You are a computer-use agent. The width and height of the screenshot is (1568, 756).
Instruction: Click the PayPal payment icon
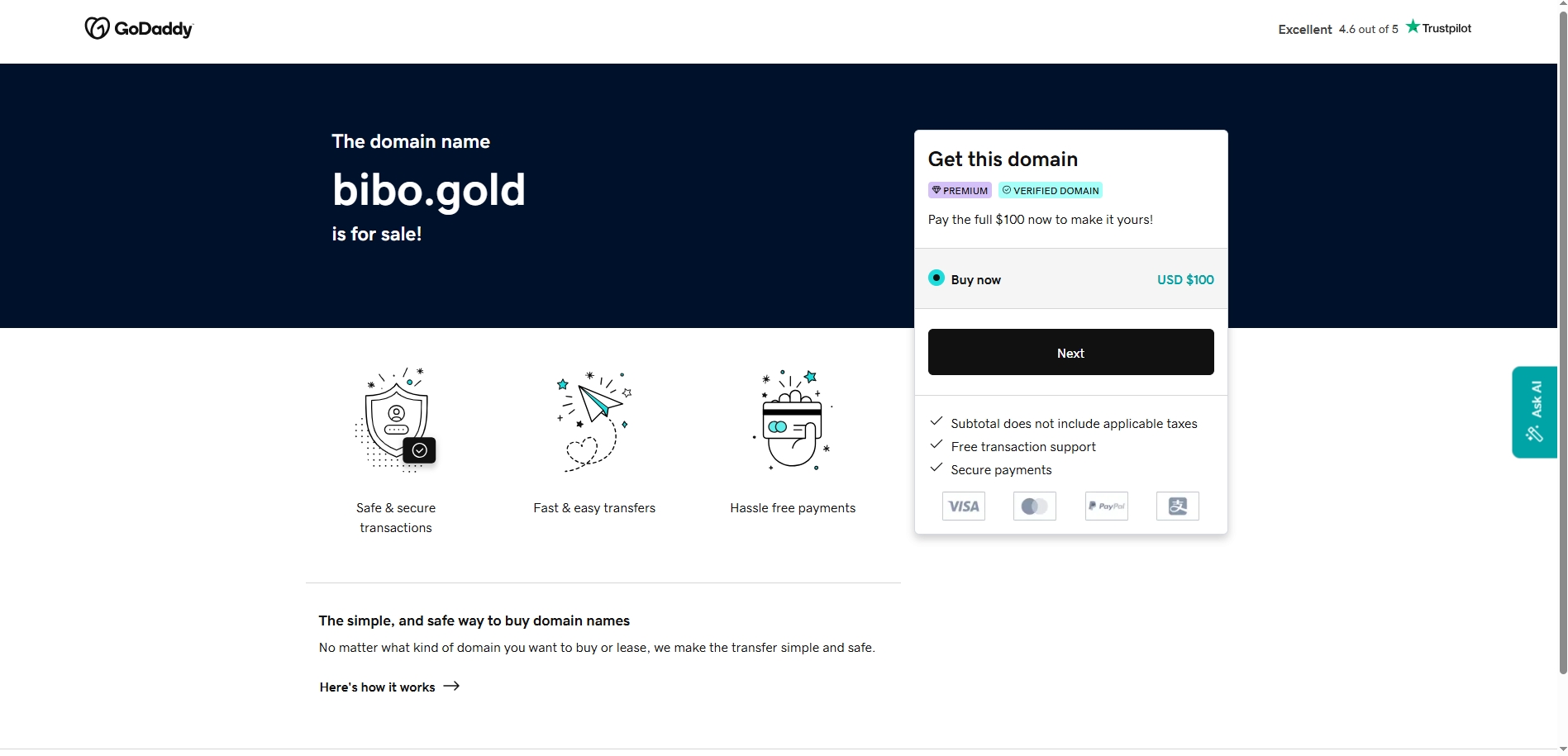(1106, 506)
